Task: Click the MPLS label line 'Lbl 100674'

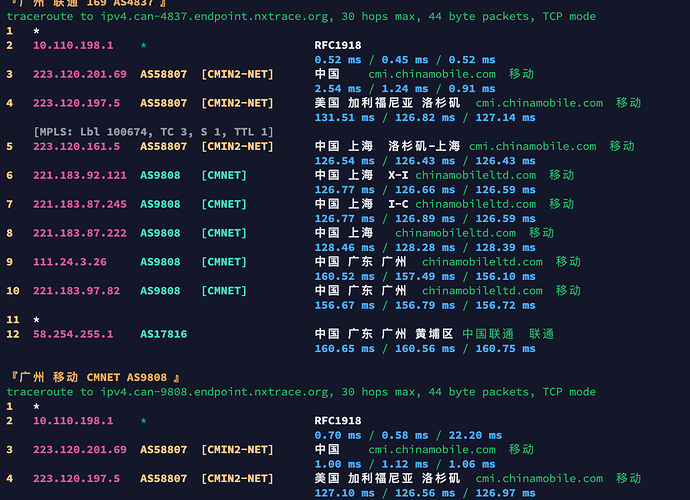Action: coord(116,132)
